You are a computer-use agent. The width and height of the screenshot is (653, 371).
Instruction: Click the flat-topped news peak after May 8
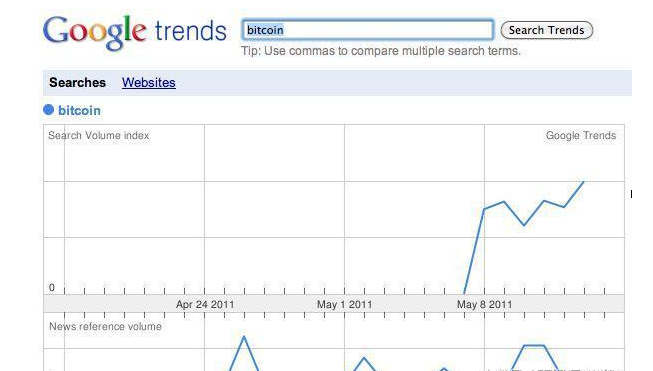[x=534, y=345]
